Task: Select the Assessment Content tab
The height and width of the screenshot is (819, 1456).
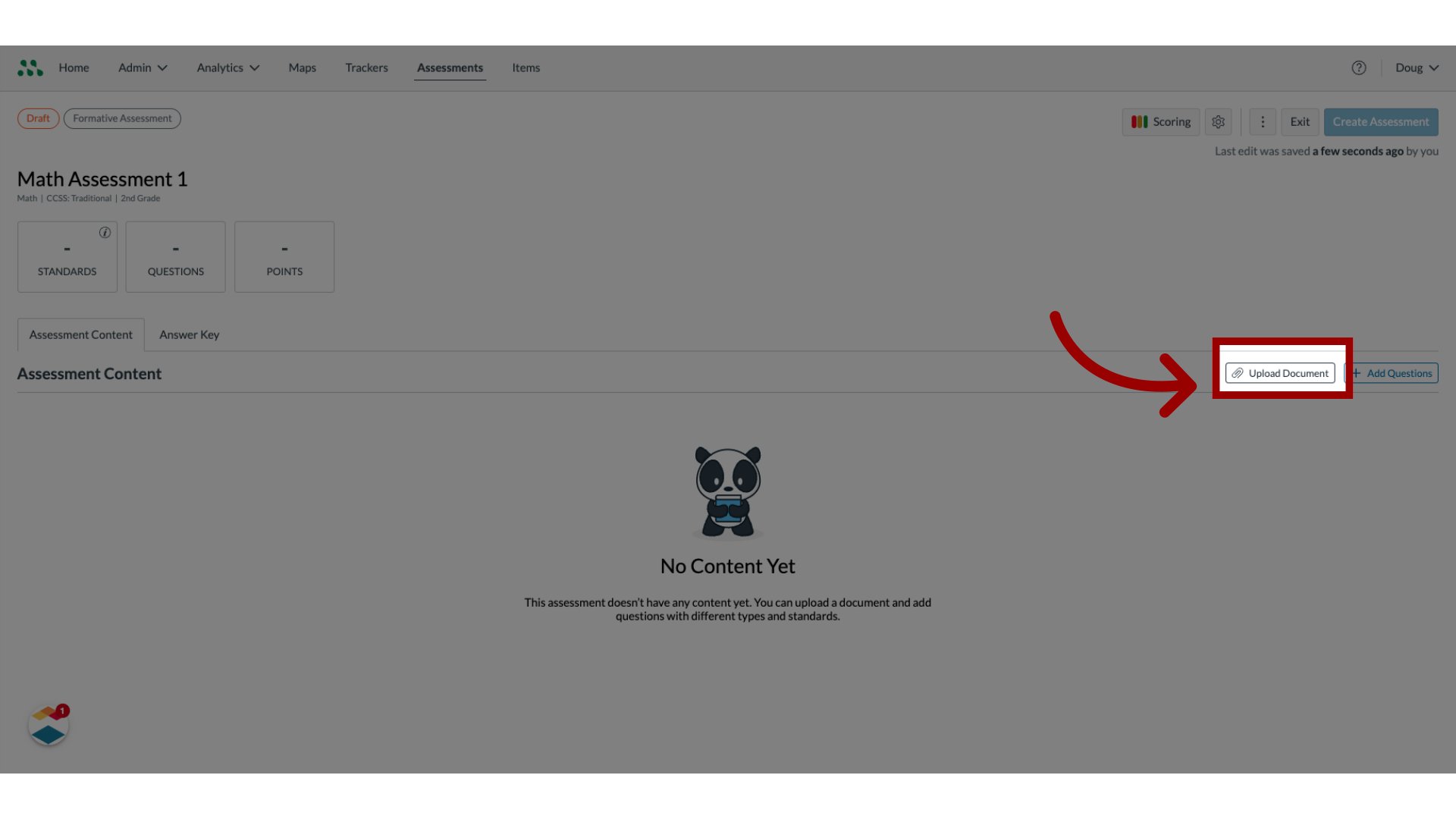Action: click(x=80, y=334)
